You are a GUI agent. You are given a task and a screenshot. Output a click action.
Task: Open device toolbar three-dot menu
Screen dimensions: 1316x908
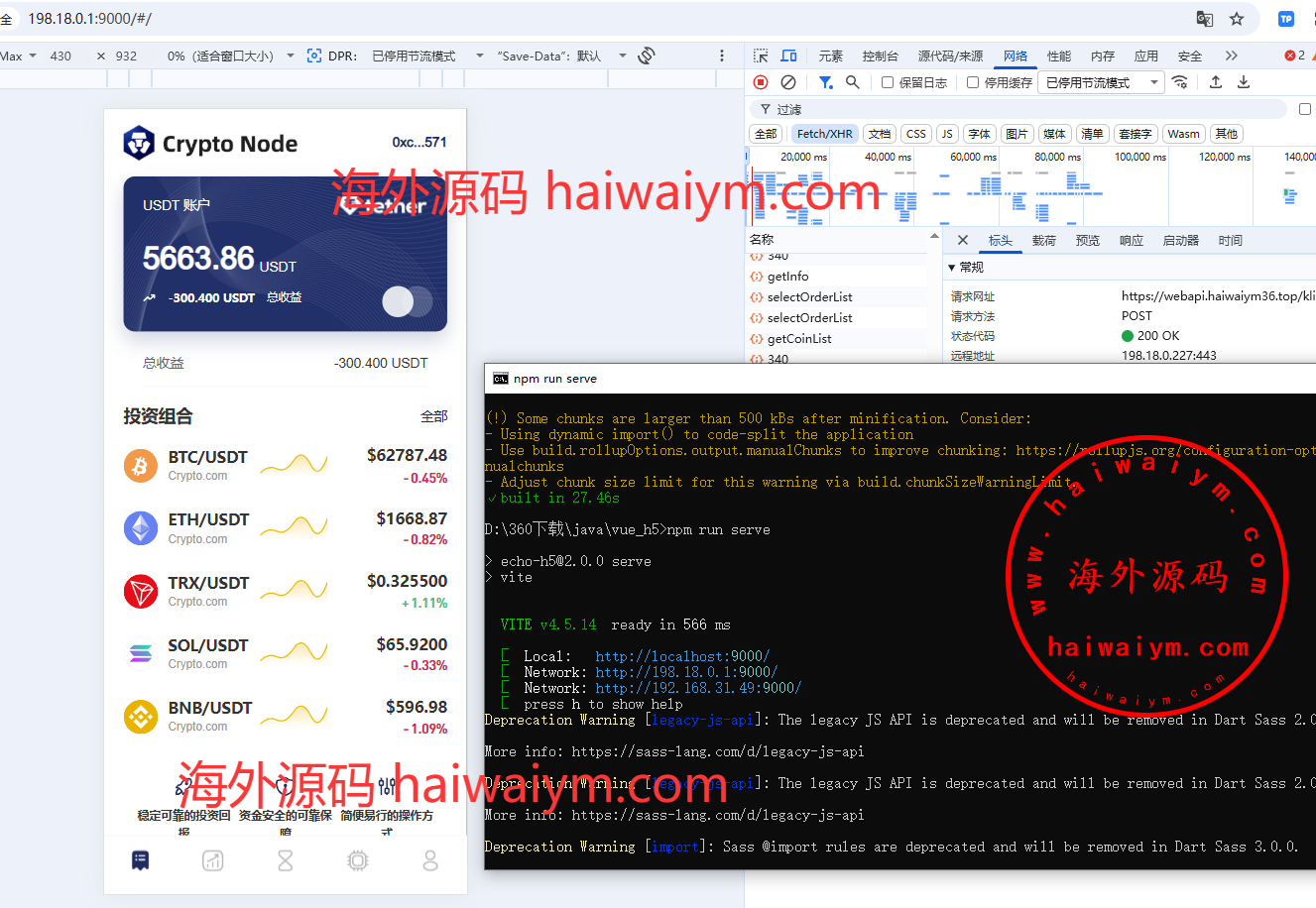point(722,56)
